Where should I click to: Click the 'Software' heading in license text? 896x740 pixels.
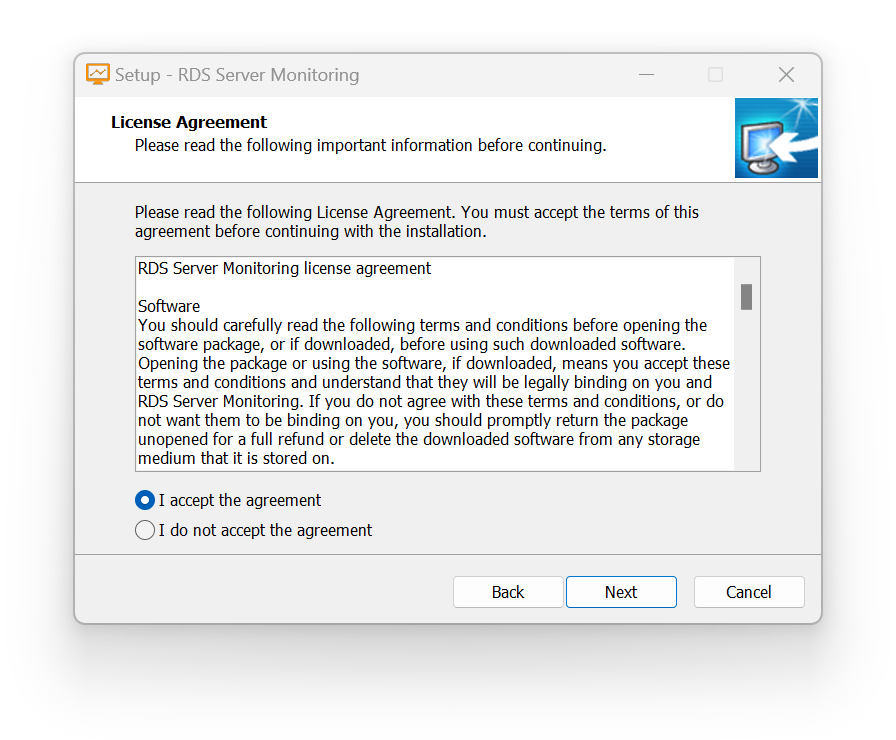(169, 306)
